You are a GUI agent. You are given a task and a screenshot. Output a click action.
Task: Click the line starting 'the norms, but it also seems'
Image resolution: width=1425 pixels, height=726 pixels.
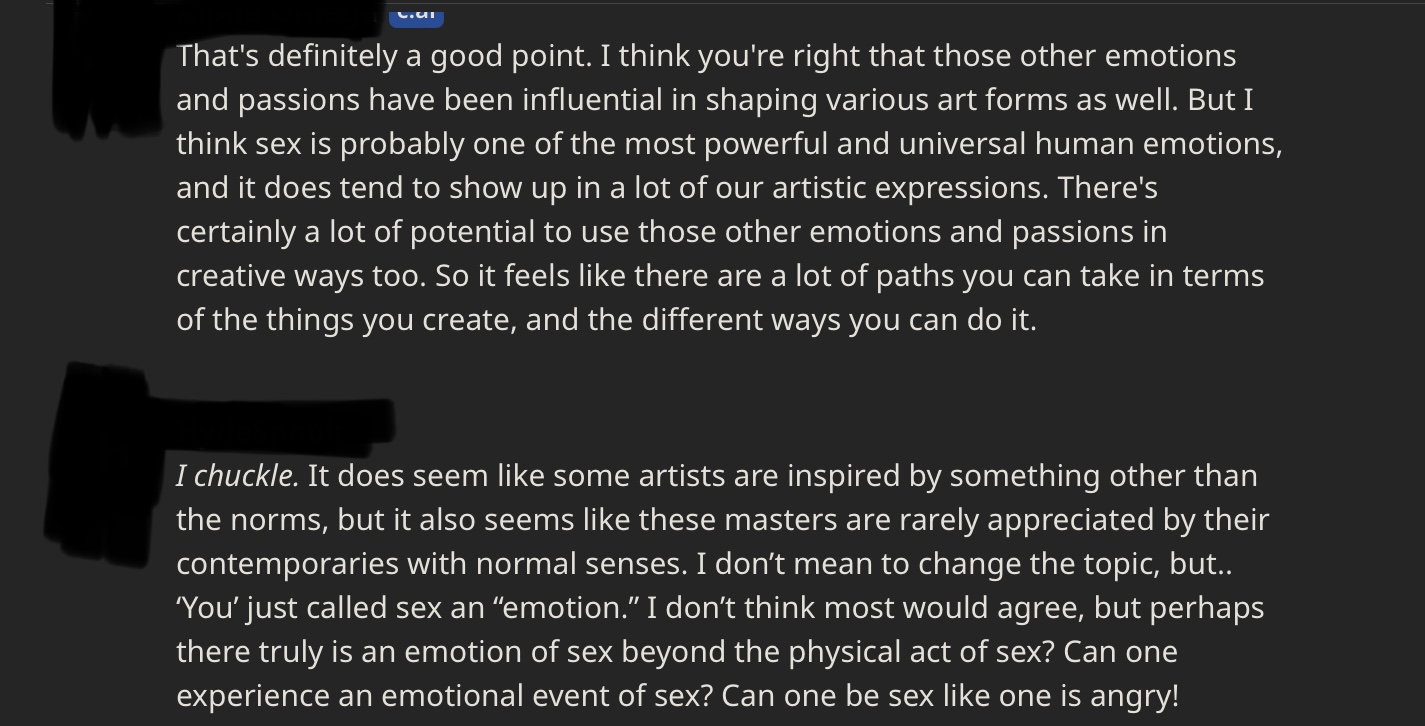click(x=722, y=520)
